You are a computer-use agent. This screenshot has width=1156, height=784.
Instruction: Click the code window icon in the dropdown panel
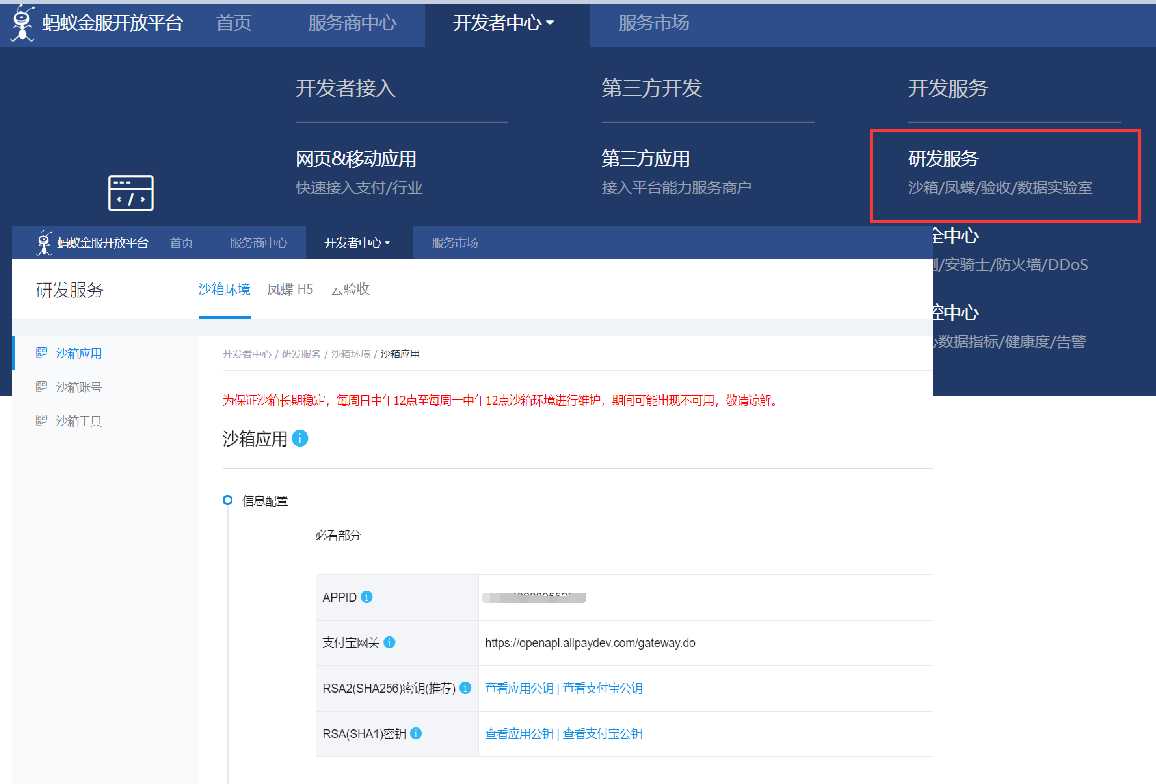(130, 192)
